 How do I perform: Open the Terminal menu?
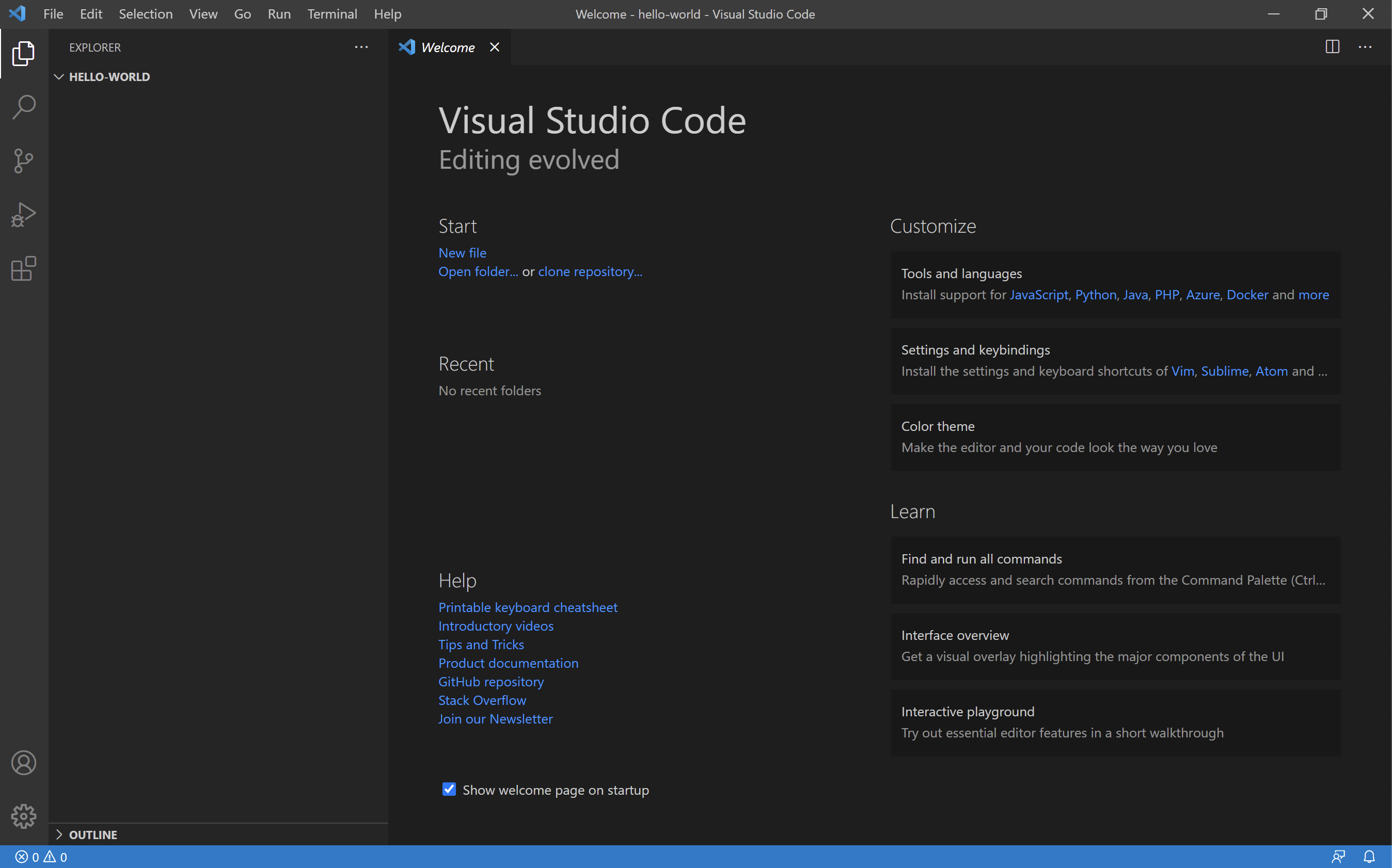click(332, 14)
